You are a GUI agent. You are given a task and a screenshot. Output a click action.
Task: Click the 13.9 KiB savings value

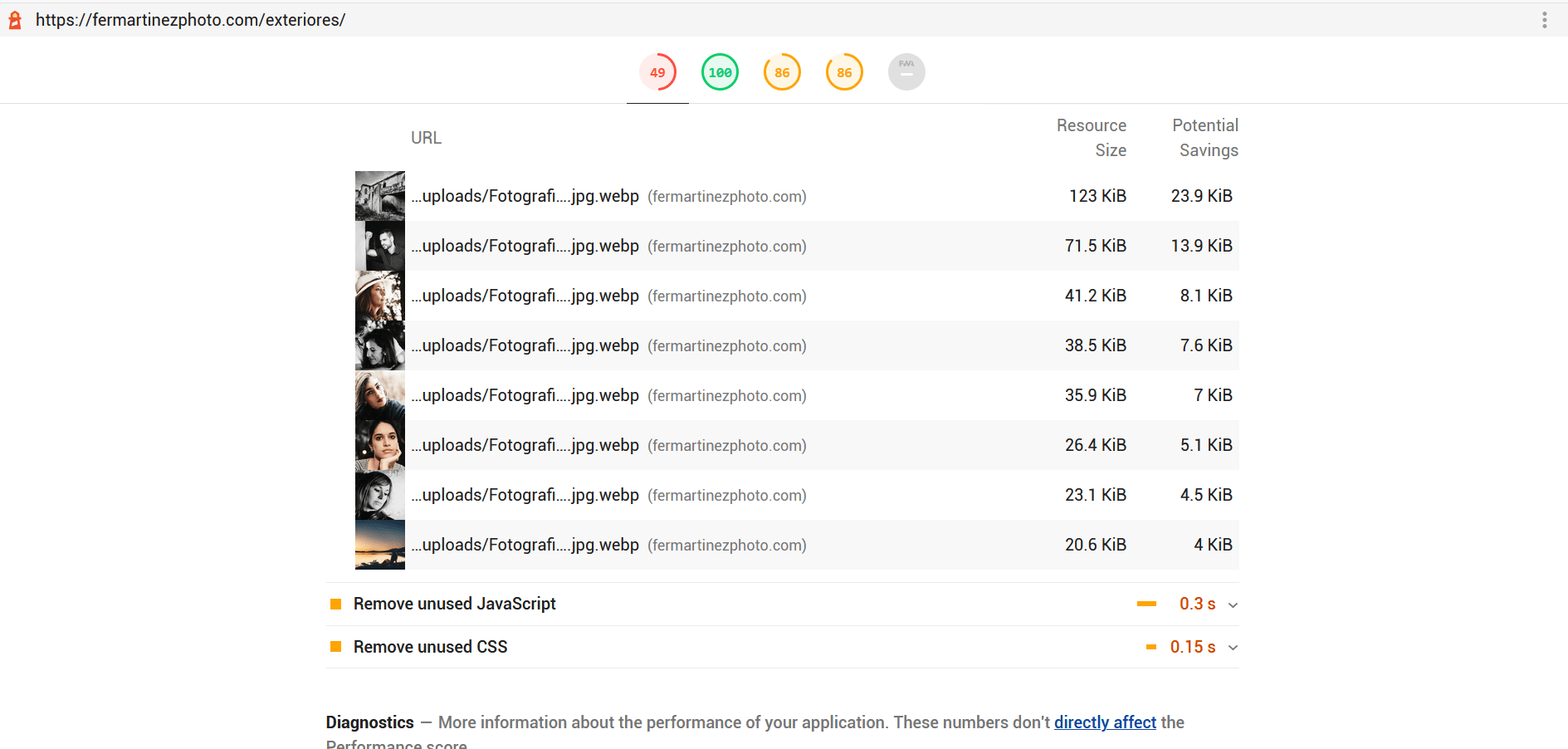coord(1202,246)
